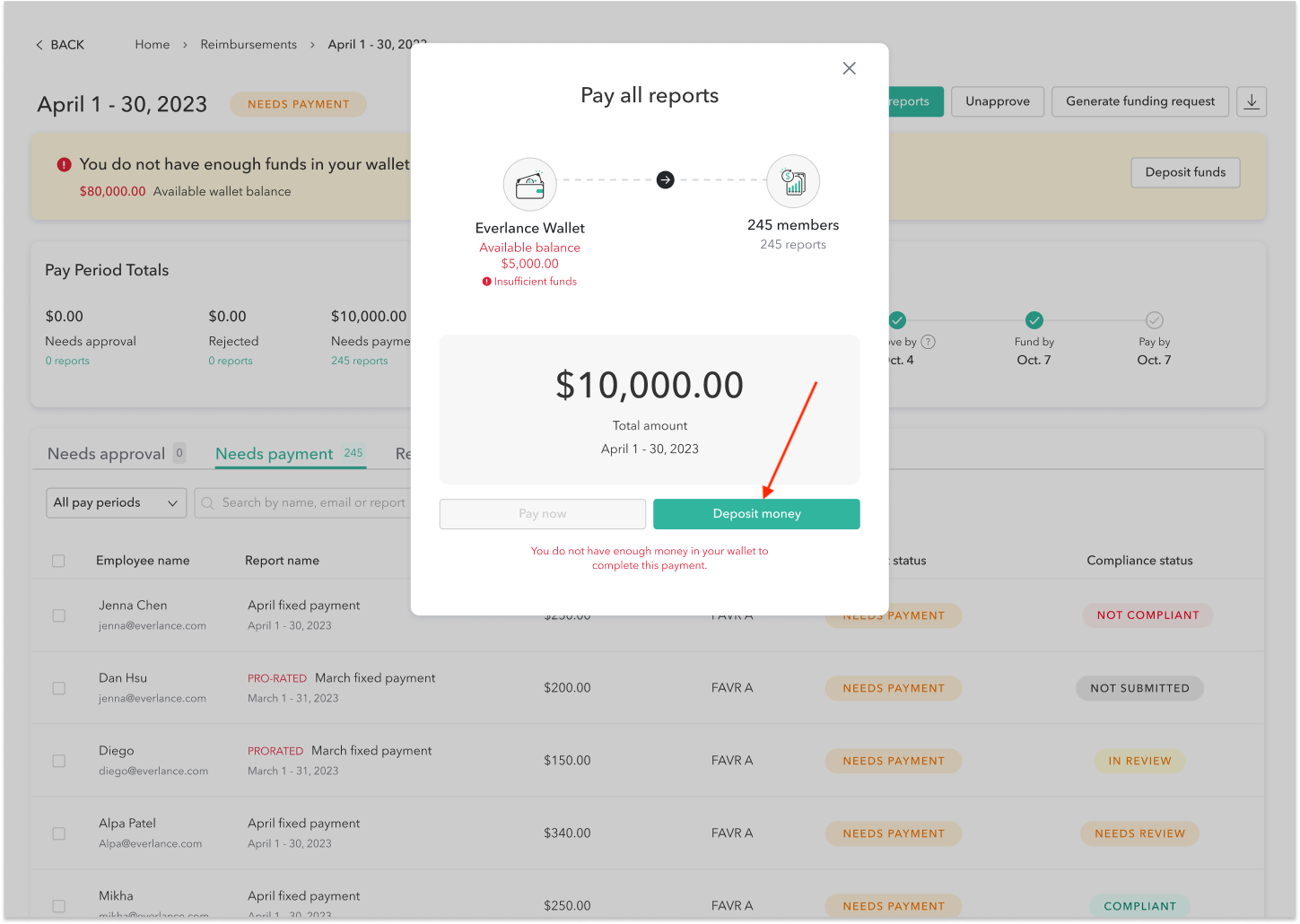The width and height of the screenshot is (1300, 924).
Task: Click the download reports icon top right
Action: [x=1252, y=101]
